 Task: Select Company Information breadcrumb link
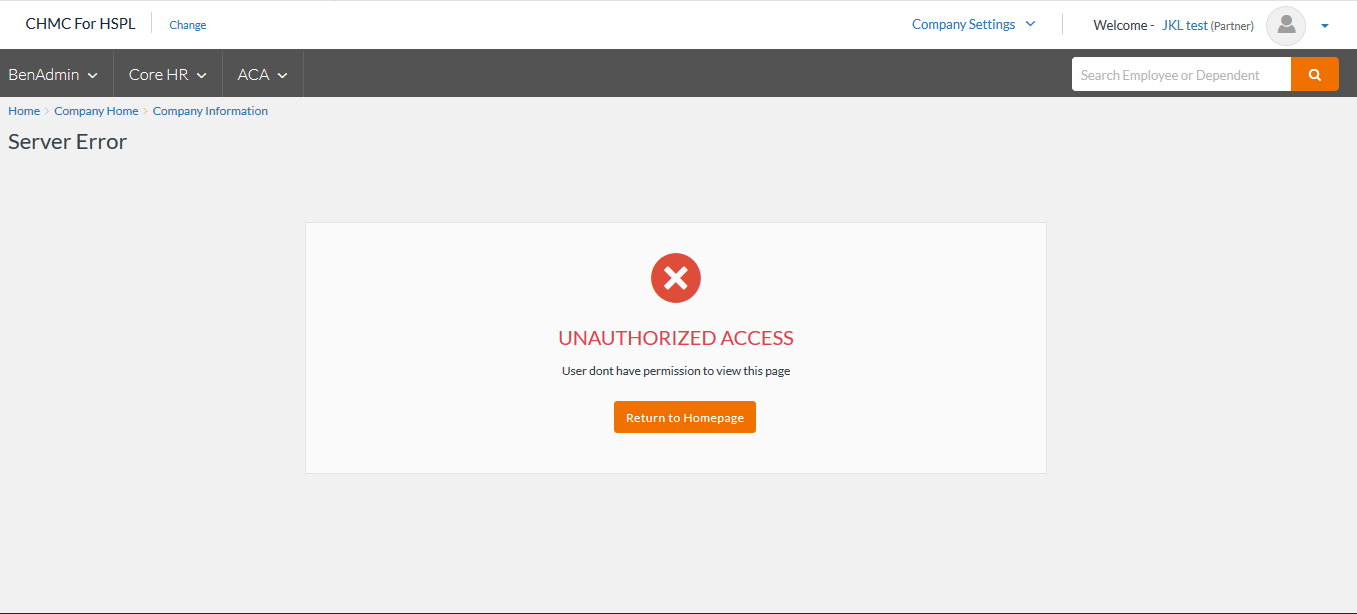210,111
